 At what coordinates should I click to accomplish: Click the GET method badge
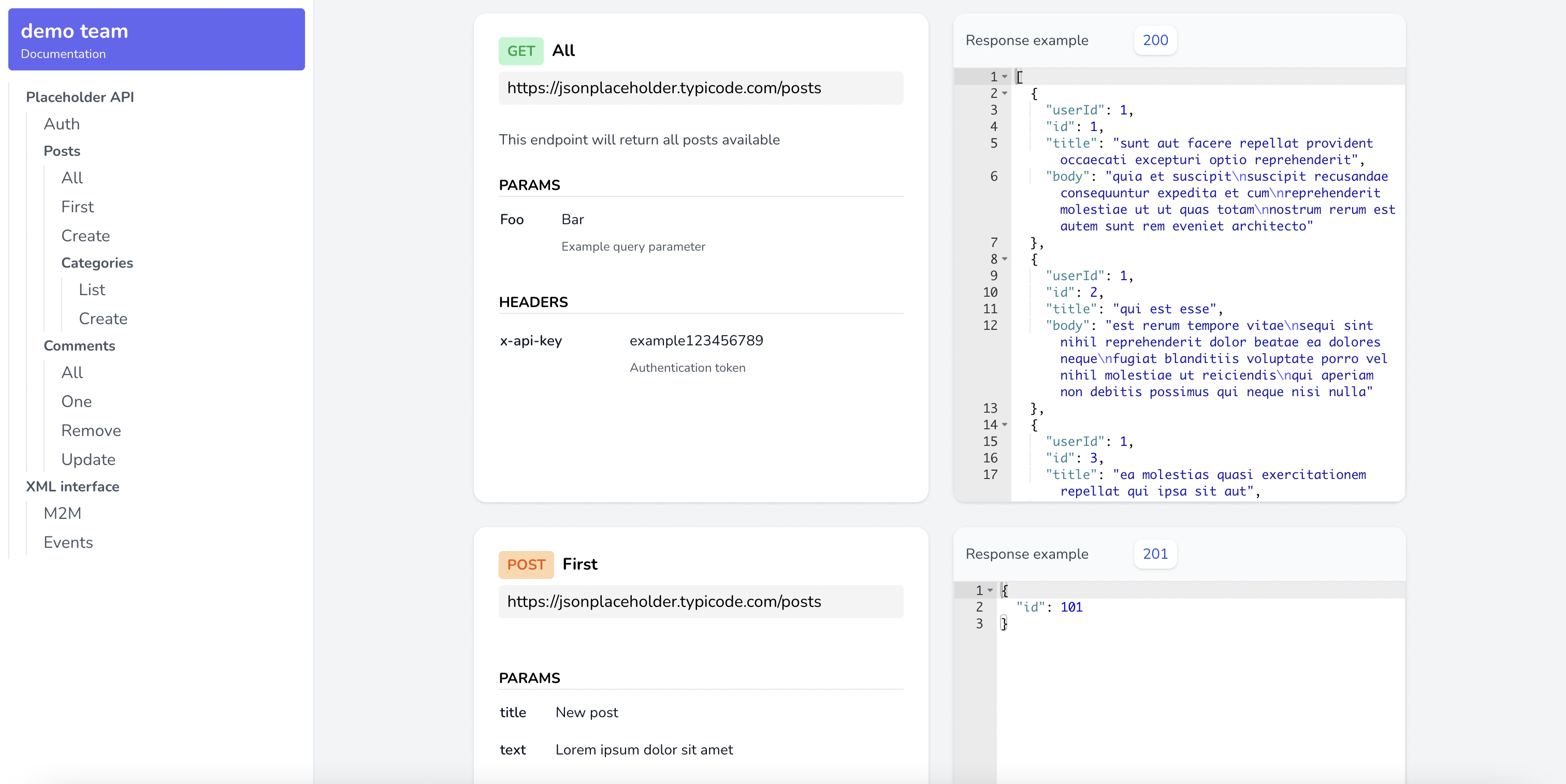521,51
